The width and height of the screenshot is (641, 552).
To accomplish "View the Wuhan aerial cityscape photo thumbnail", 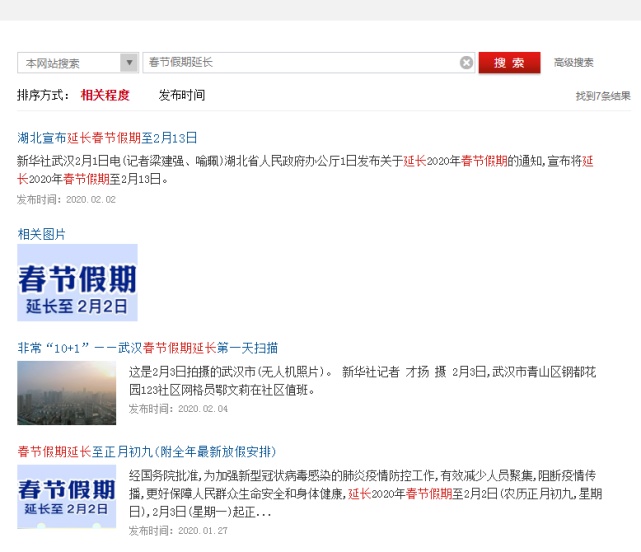I will pos(66,393).
